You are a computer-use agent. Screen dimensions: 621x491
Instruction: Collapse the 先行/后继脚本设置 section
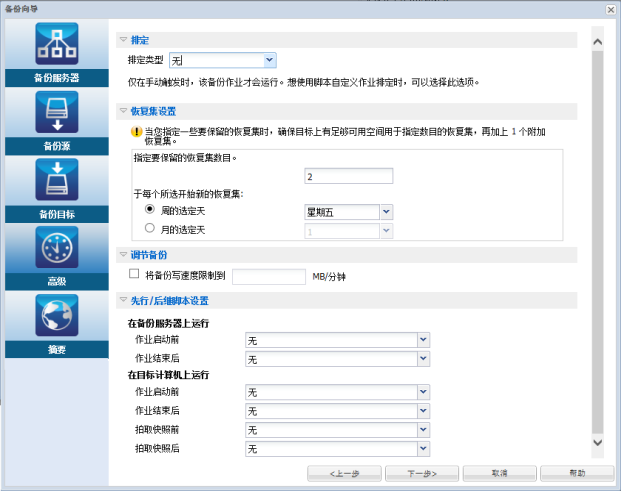(x=124, y=301)
